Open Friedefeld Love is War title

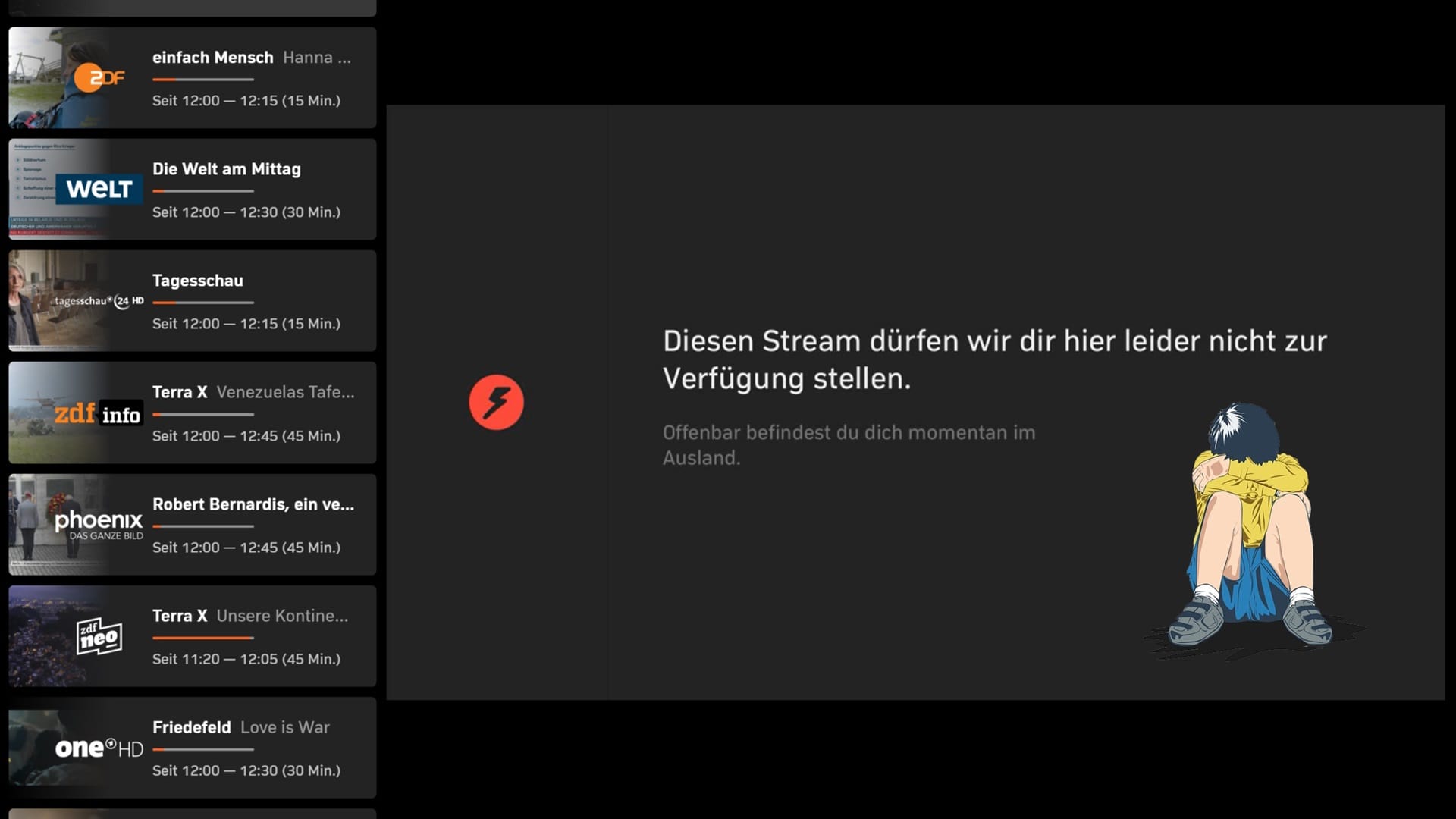pyautogui.click(x=240, y=727)
